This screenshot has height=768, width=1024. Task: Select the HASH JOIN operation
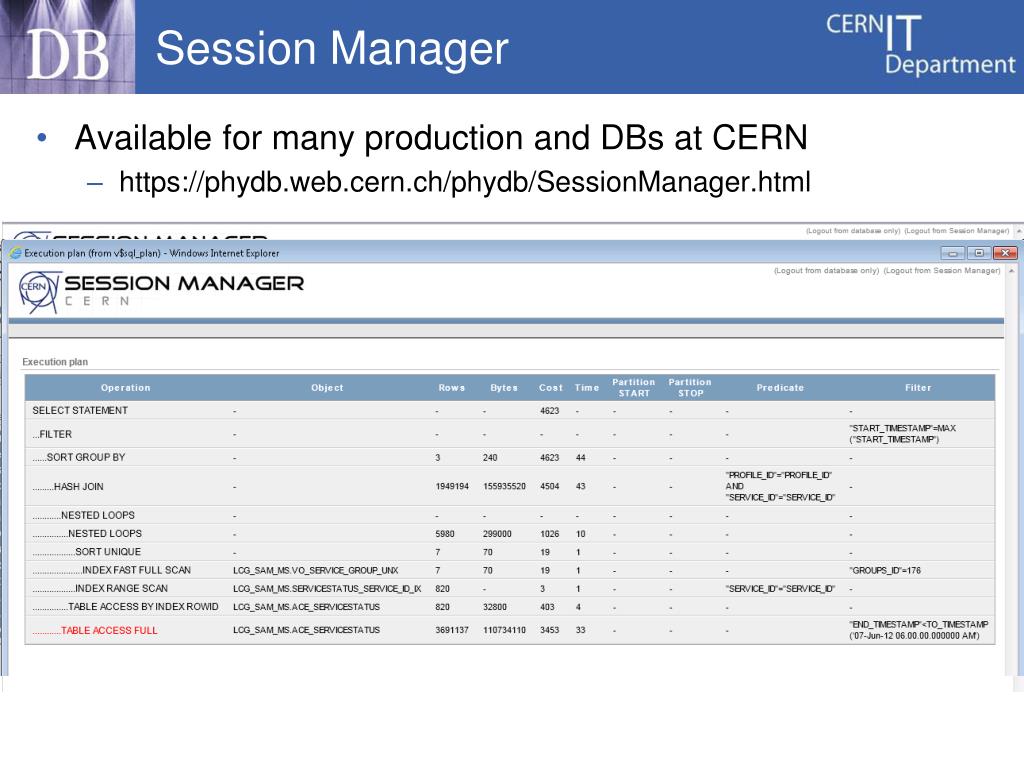click(x=67, y=487)
